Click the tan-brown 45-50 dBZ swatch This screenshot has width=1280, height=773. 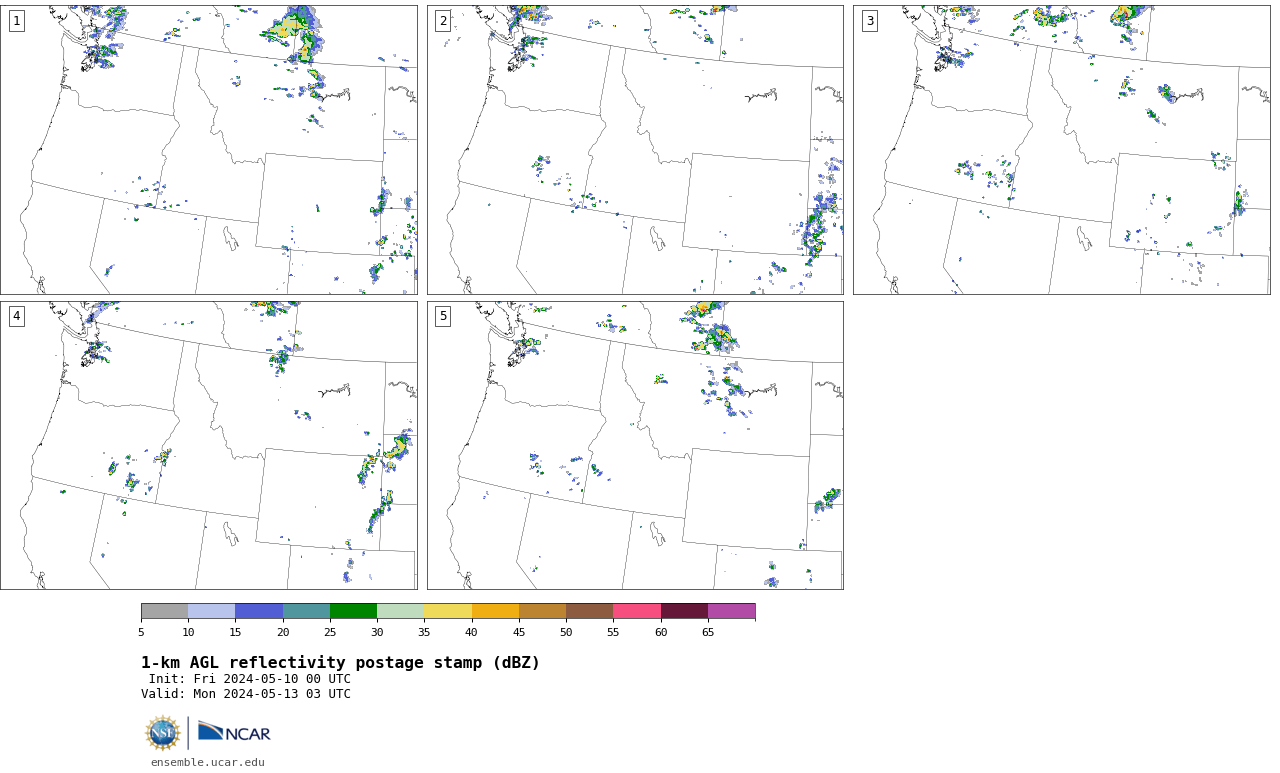542,611
